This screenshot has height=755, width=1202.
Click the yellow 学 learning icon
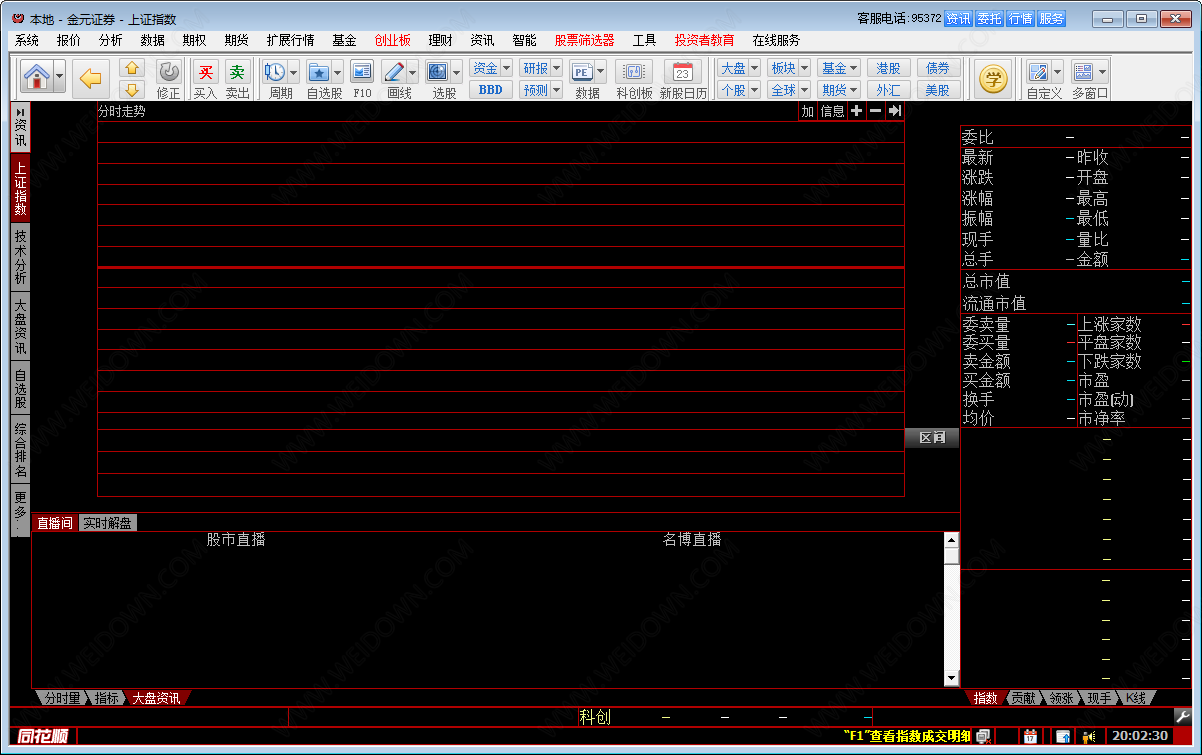[993, 78]
